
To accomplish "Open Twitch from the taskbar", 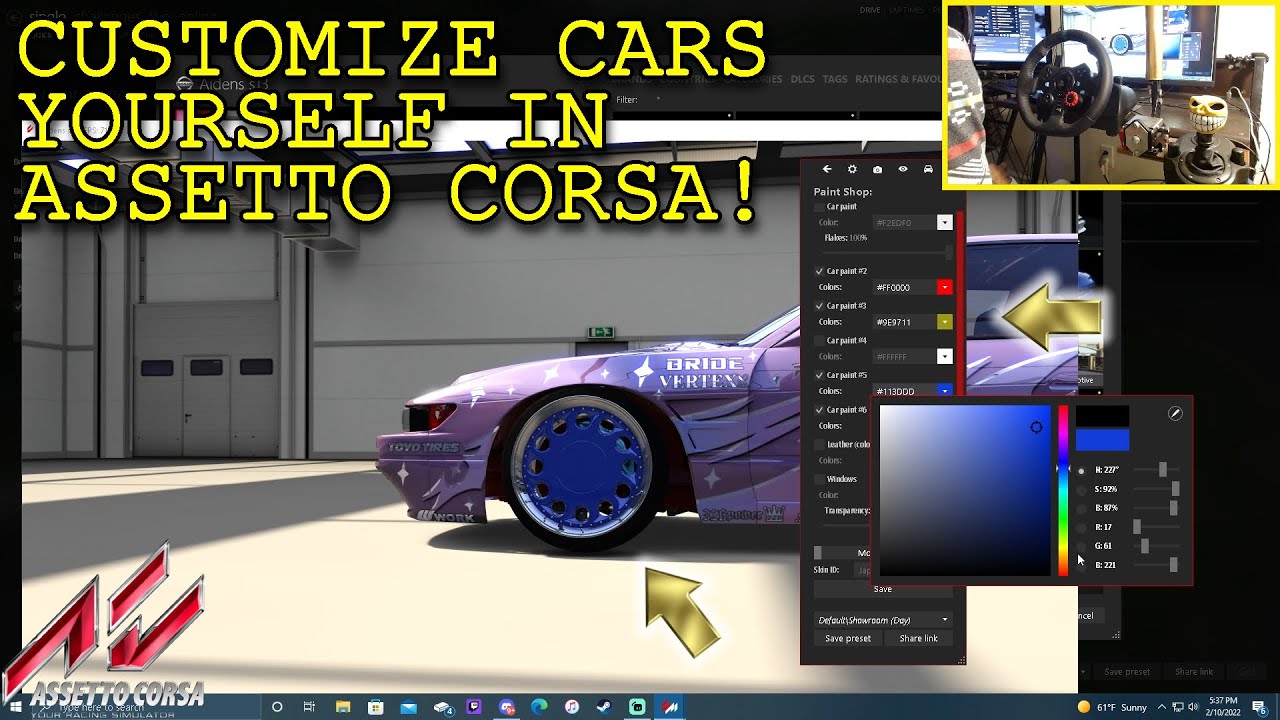I will [x=474, y=707].
